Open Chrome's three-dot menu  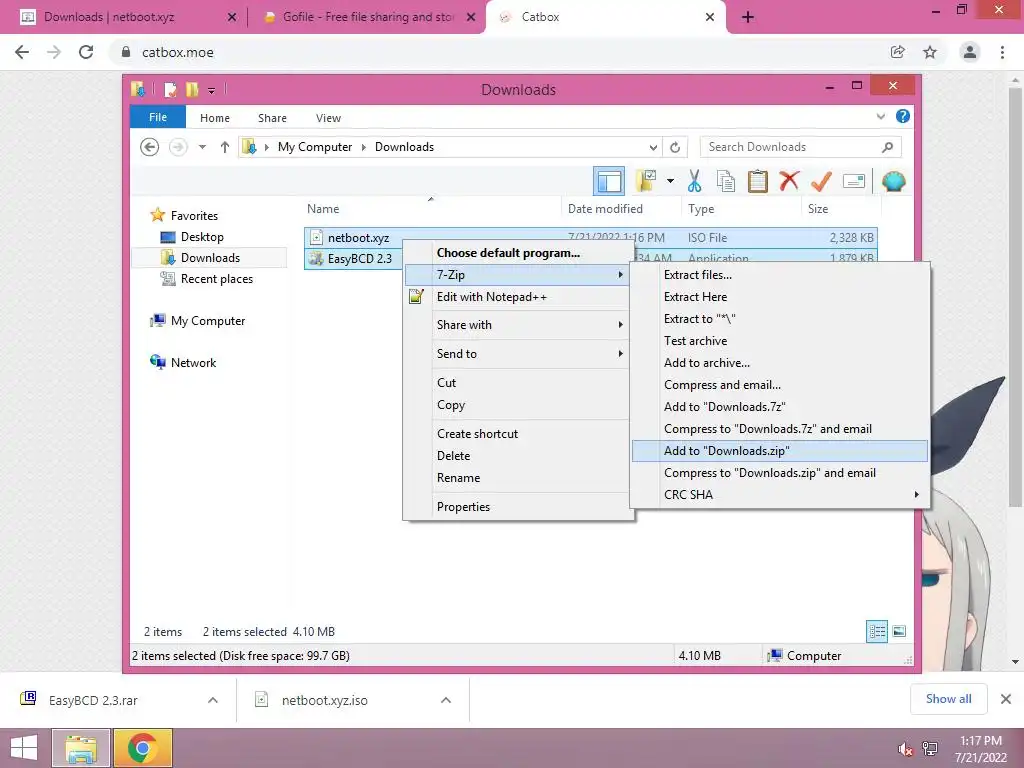[1002, 52]
